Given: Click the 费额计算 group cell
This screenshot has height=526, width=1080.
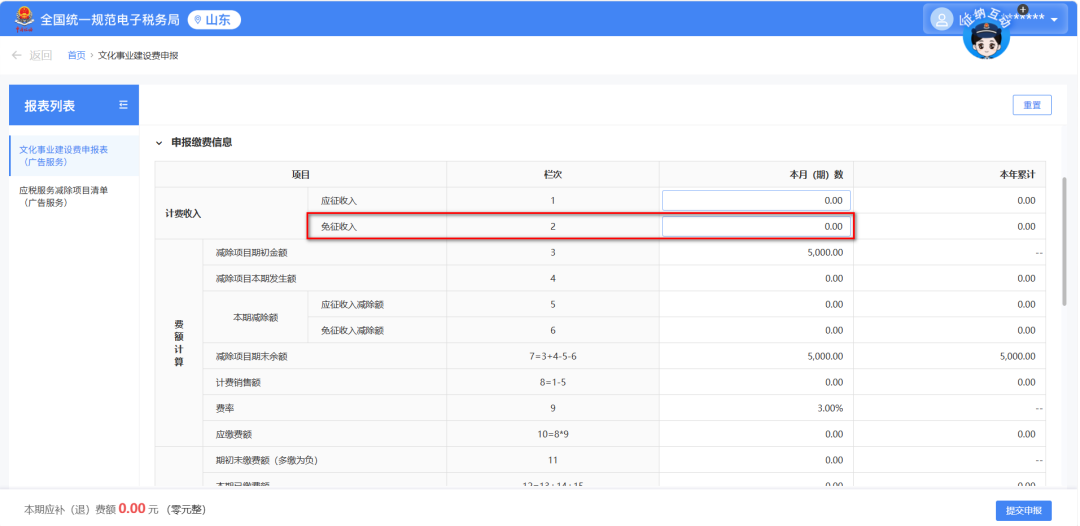Looking at the screenshot, I should pos(178,344).
